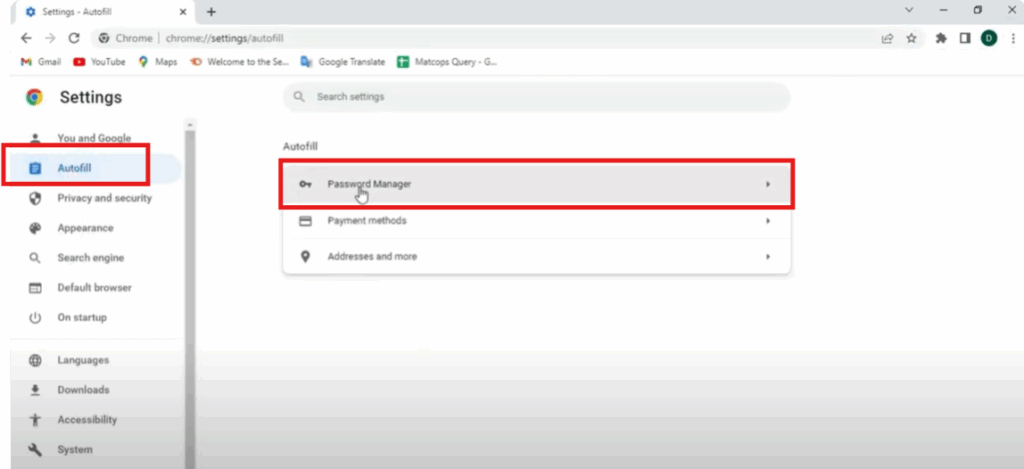Open the side panel icon

965,39
